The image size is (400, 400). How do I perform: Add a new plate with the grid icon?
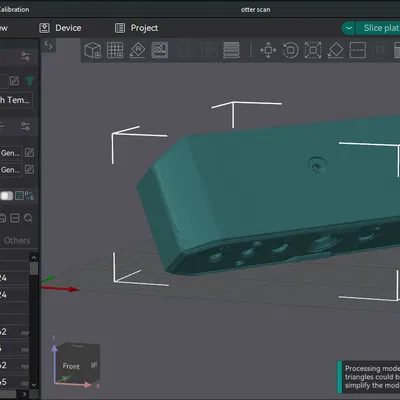(x=115, y=50)
